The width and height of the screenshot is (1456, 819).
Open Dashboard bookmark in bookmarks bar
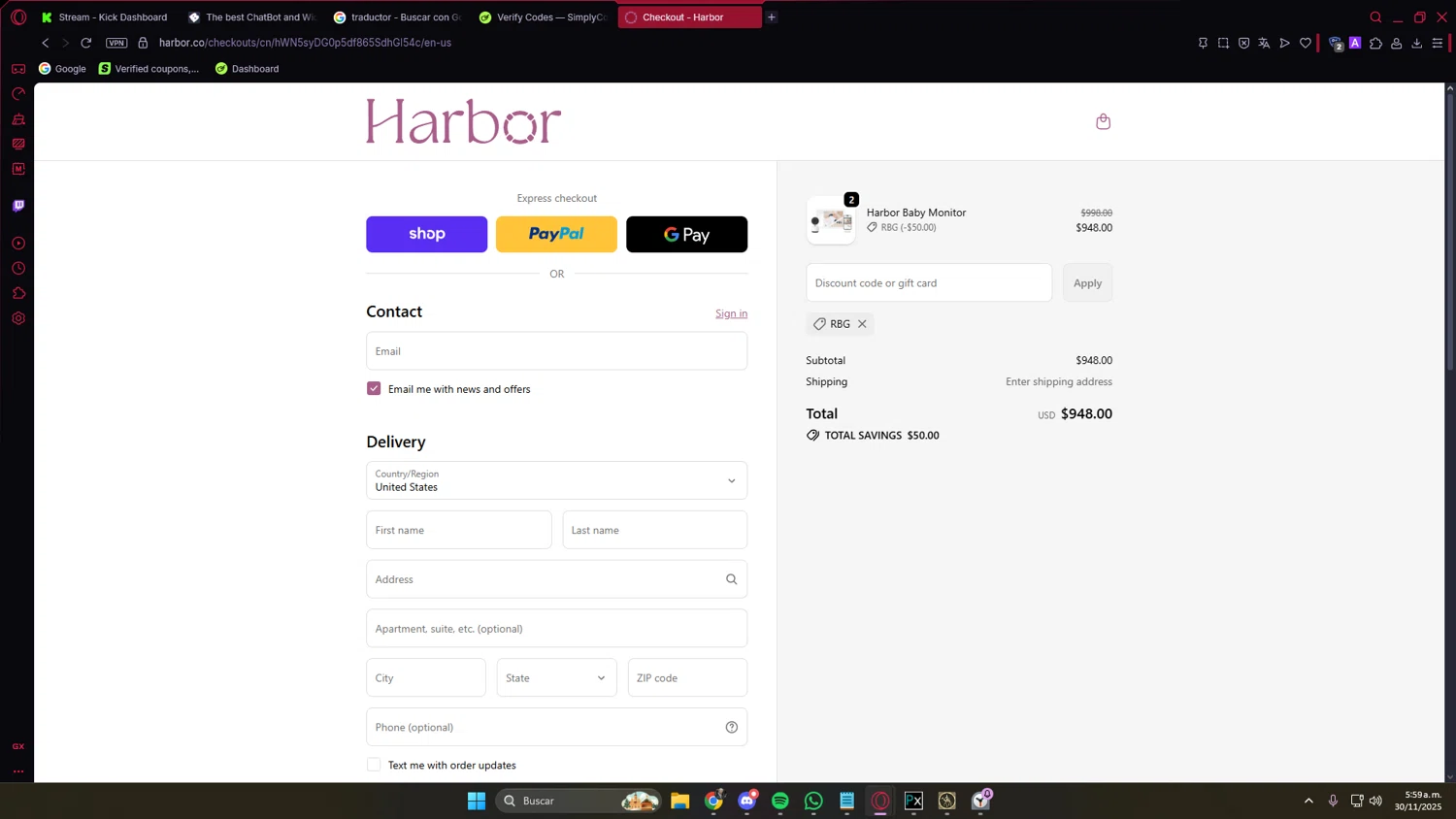(x=247, y=69)
